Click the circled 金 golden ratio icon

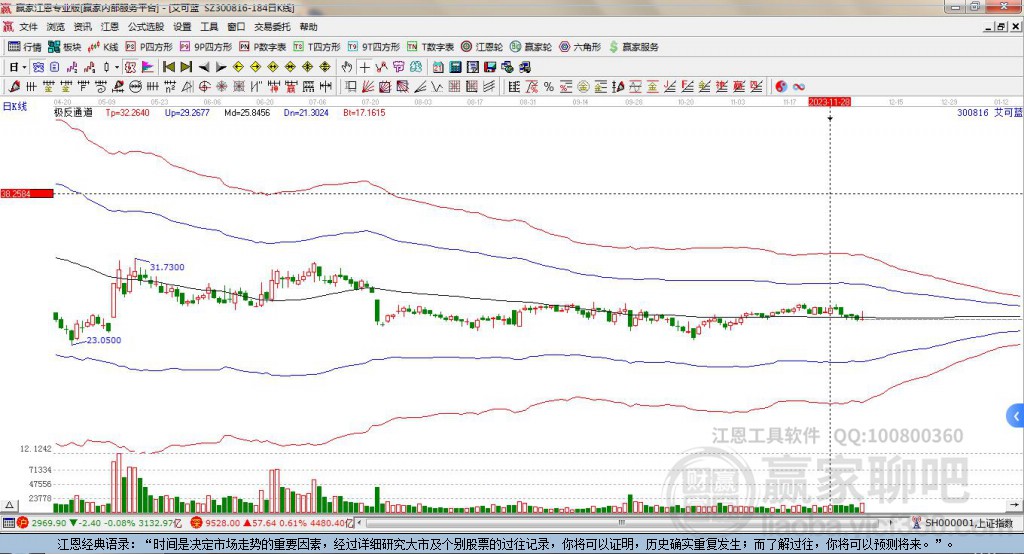click(x=583, y=86)
